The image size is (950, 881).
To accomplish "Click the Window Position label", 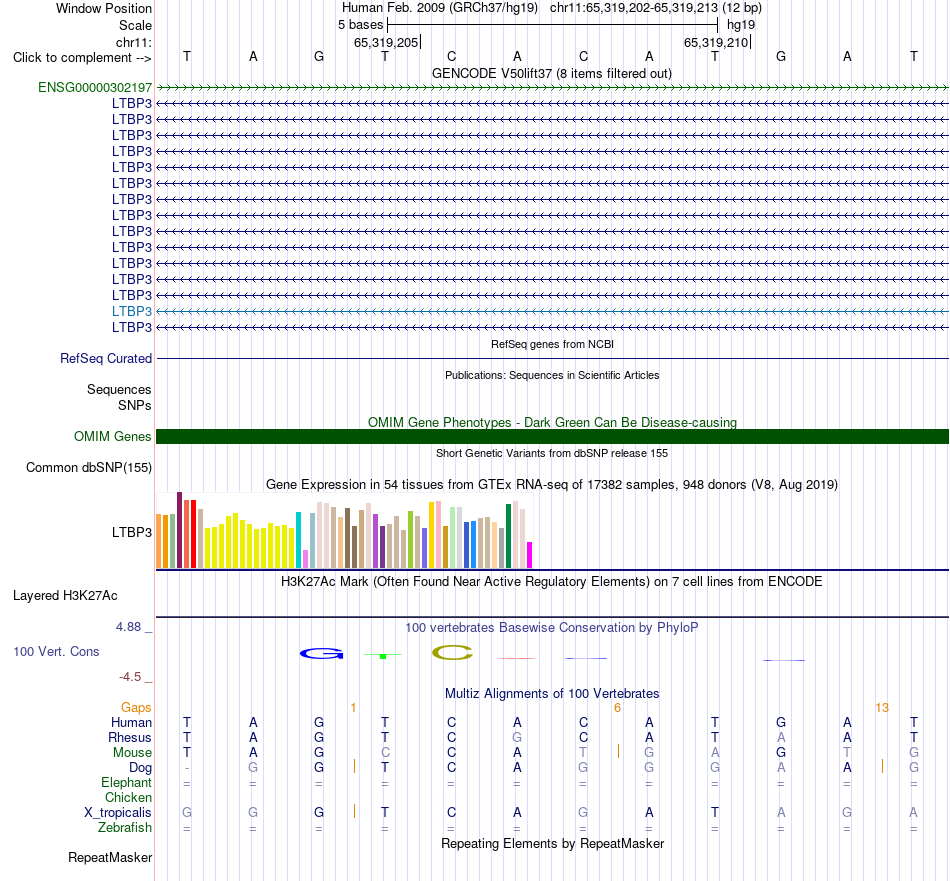I will point(104,8).
